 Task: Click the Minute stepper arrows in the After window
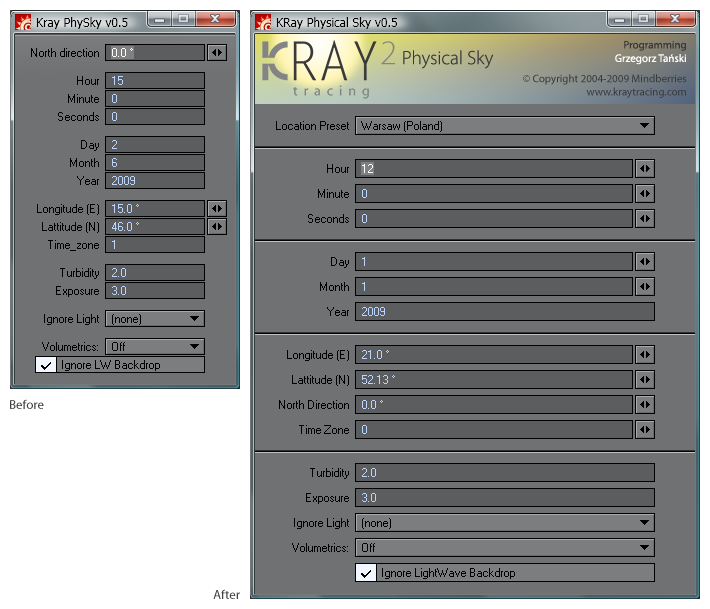pos(645,194)
